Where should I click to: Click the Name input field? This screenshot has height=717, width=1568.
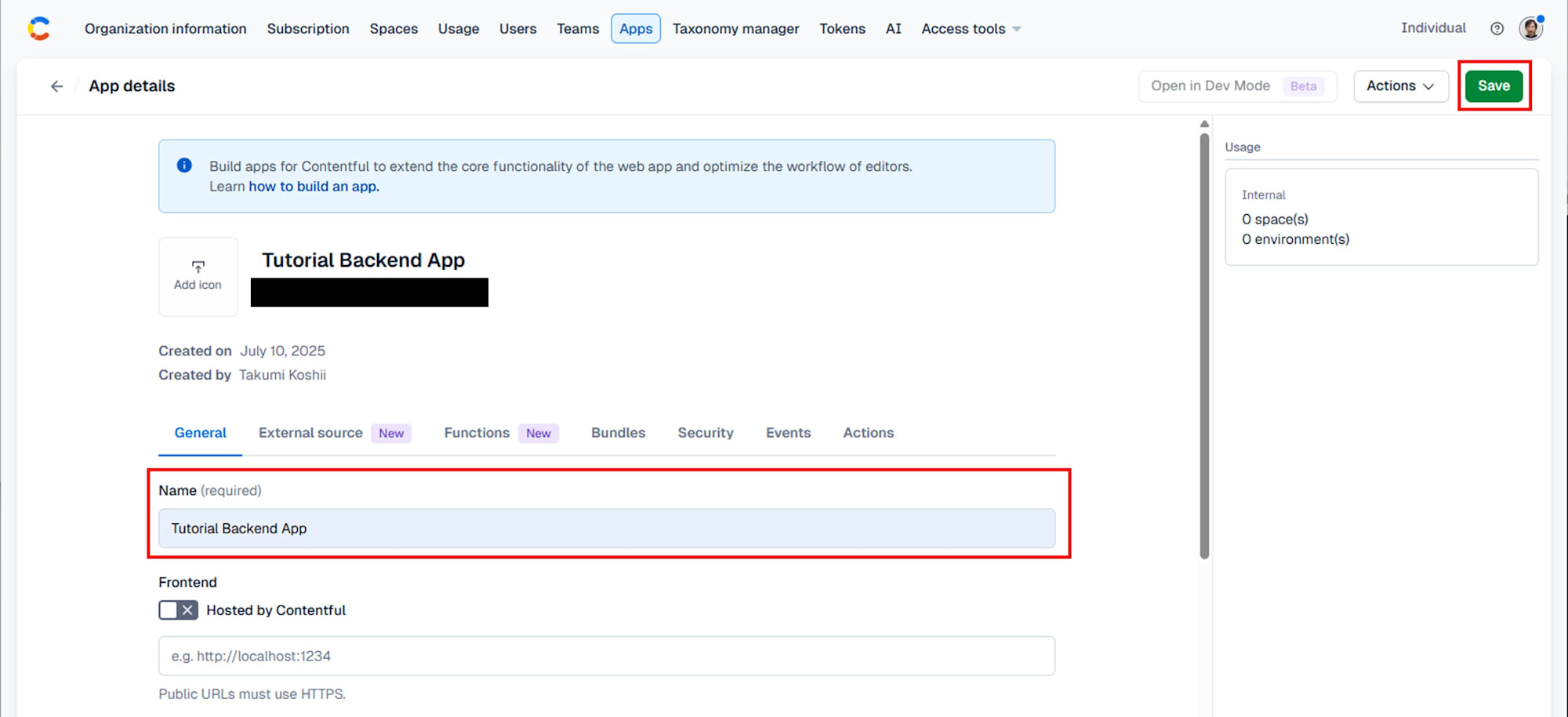(607, 529)
